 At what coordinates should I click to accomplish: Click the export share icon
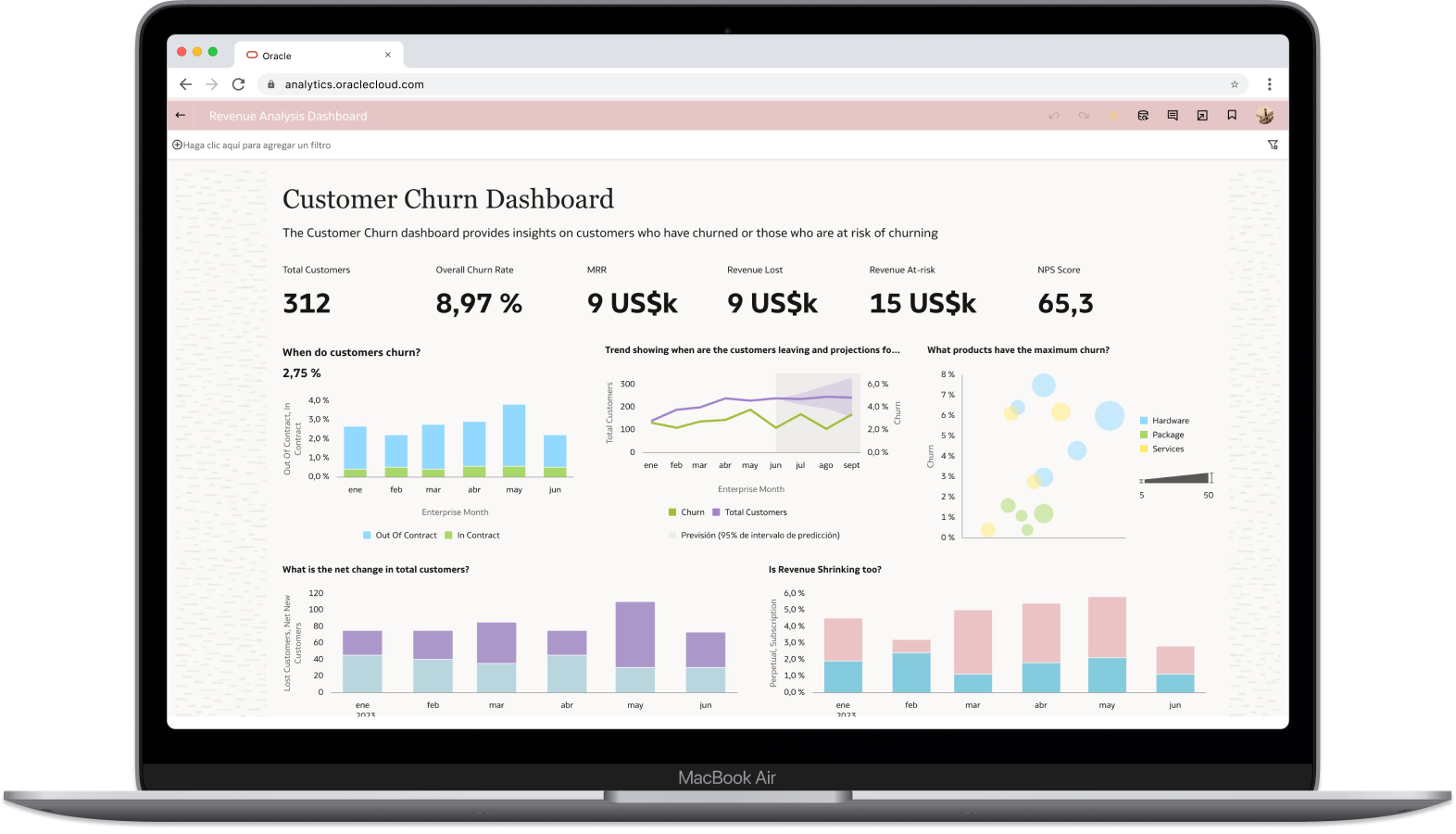[x=1202, y=116]
